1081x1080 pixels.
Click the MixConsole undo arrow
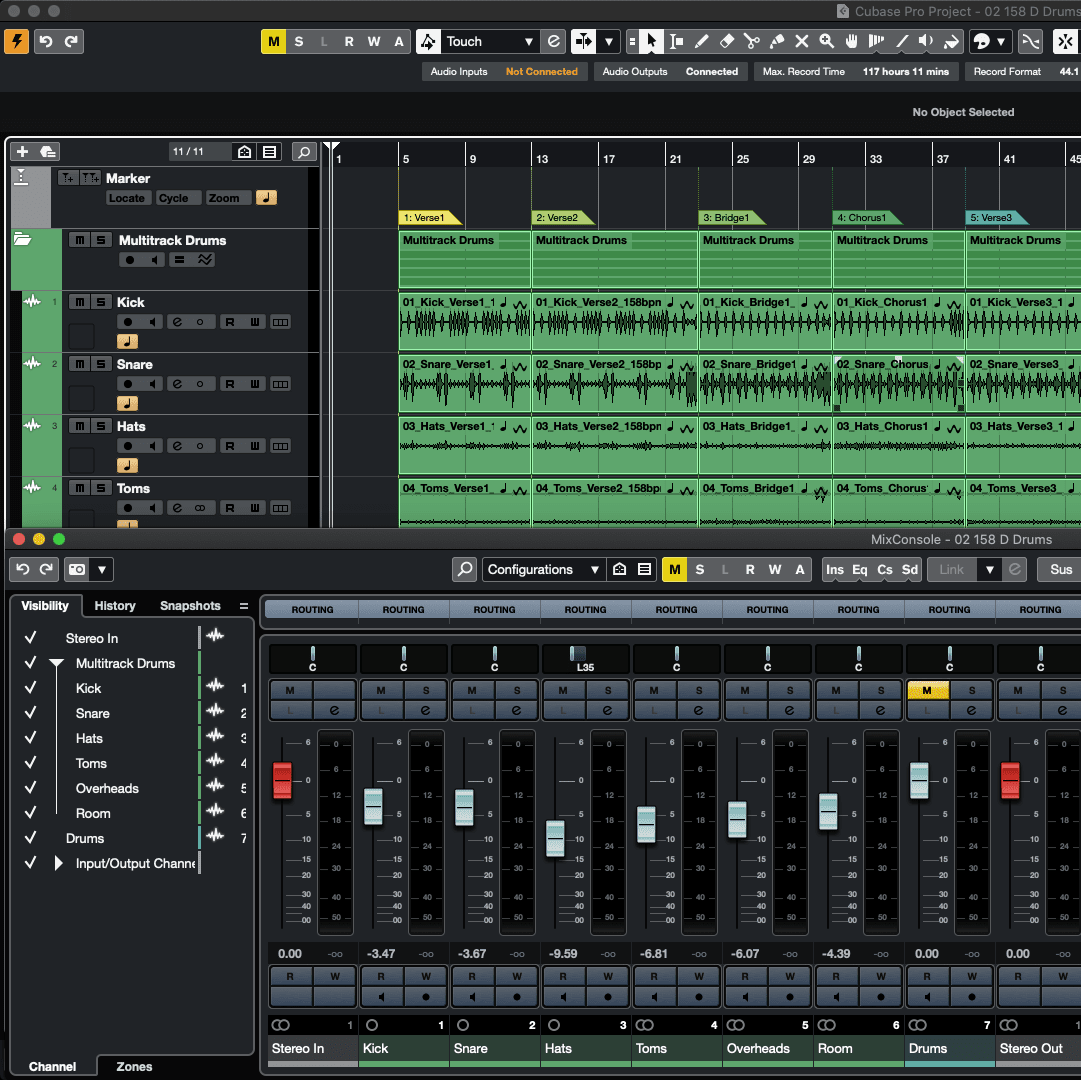pos(23,570)
